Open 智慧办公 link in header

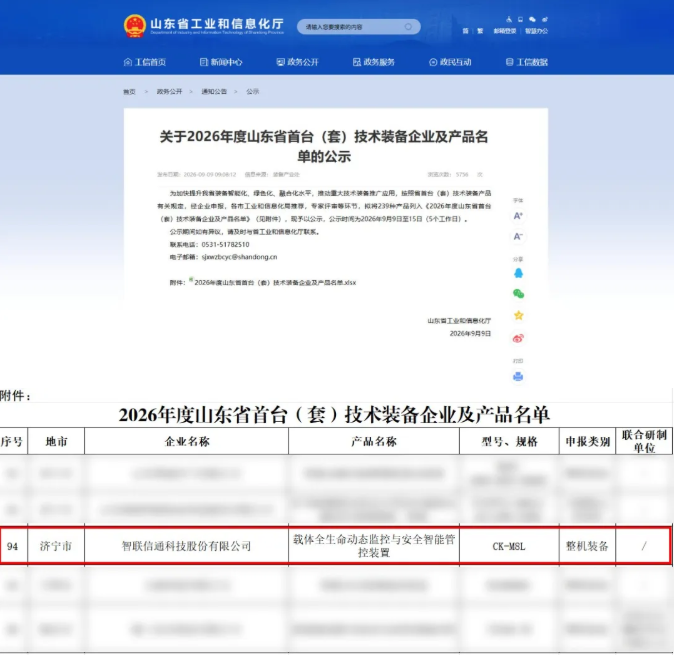(x=536, y=31)
